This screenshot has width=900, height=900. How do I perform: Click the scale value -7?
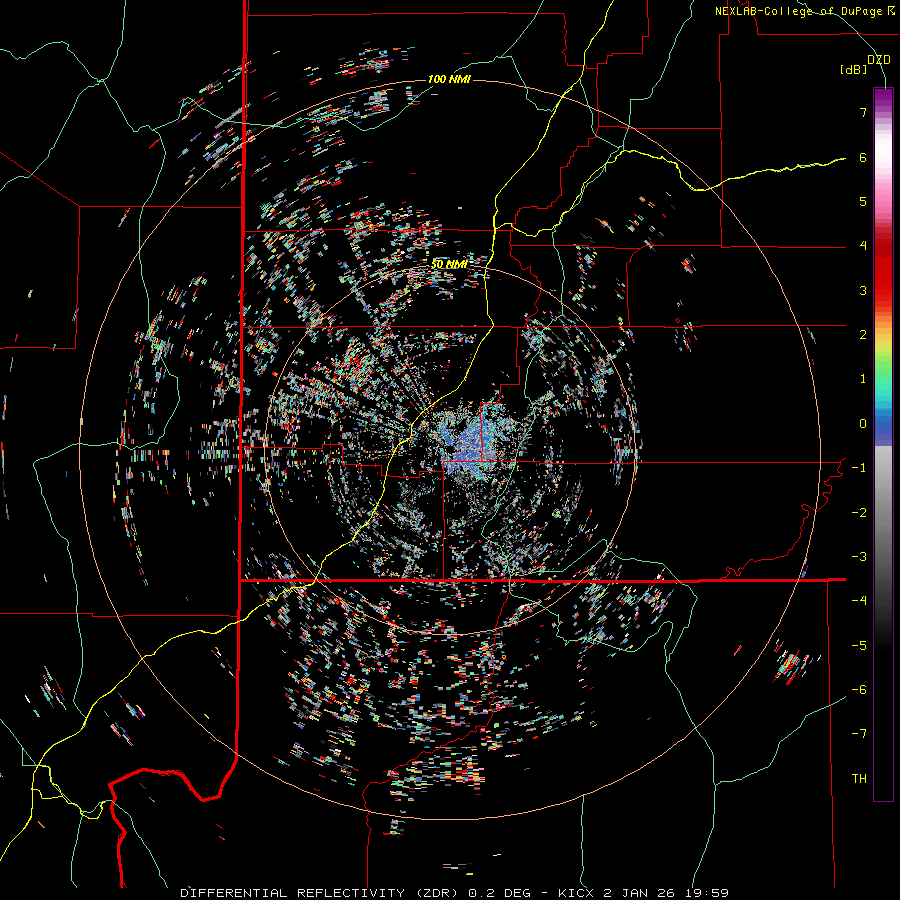[x=859, y=734]
